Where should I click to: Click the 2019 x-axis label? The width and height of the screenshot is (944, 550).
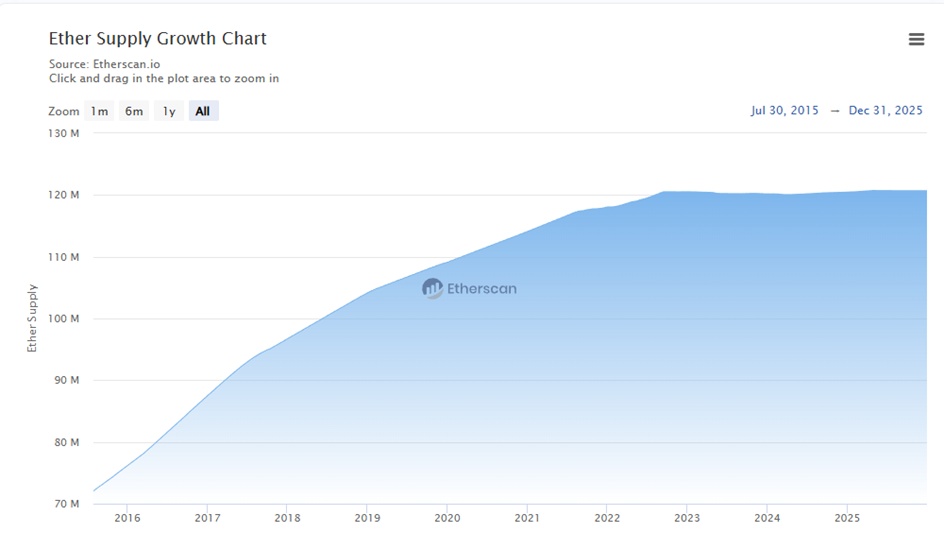[367, 518]
